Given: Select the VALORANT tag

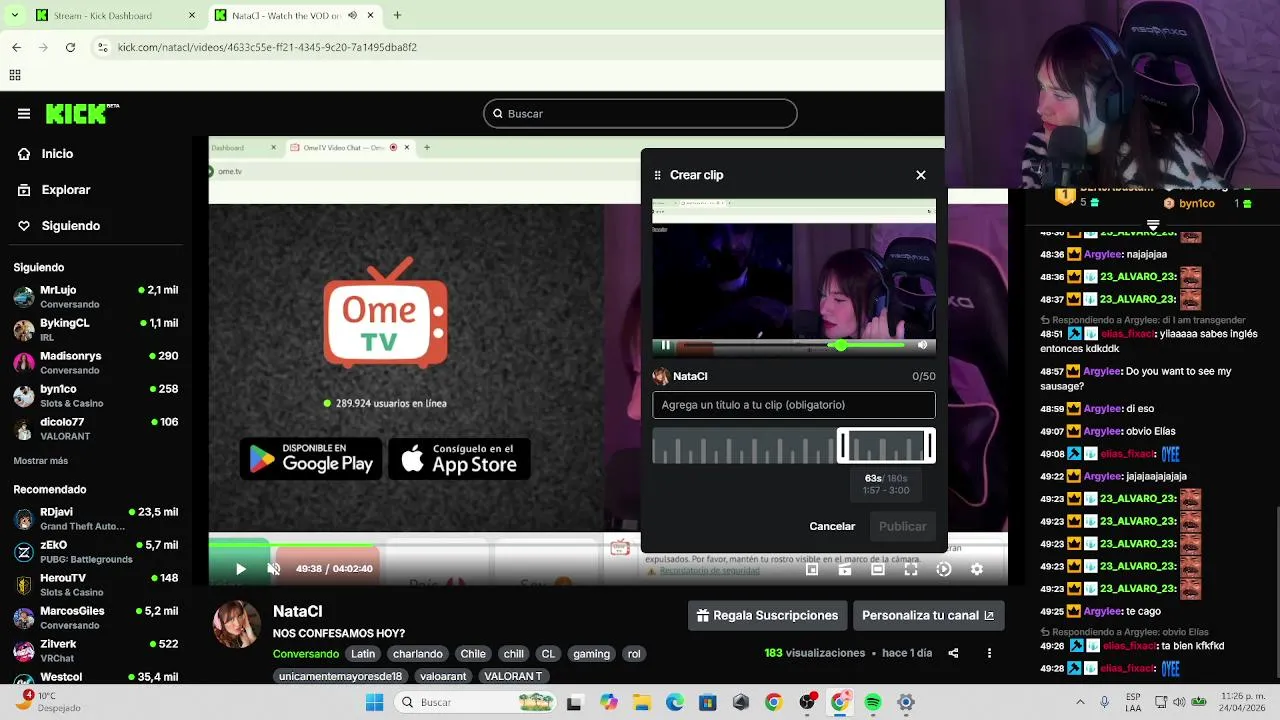Looking at the screenshot, I should click(513, 677).
